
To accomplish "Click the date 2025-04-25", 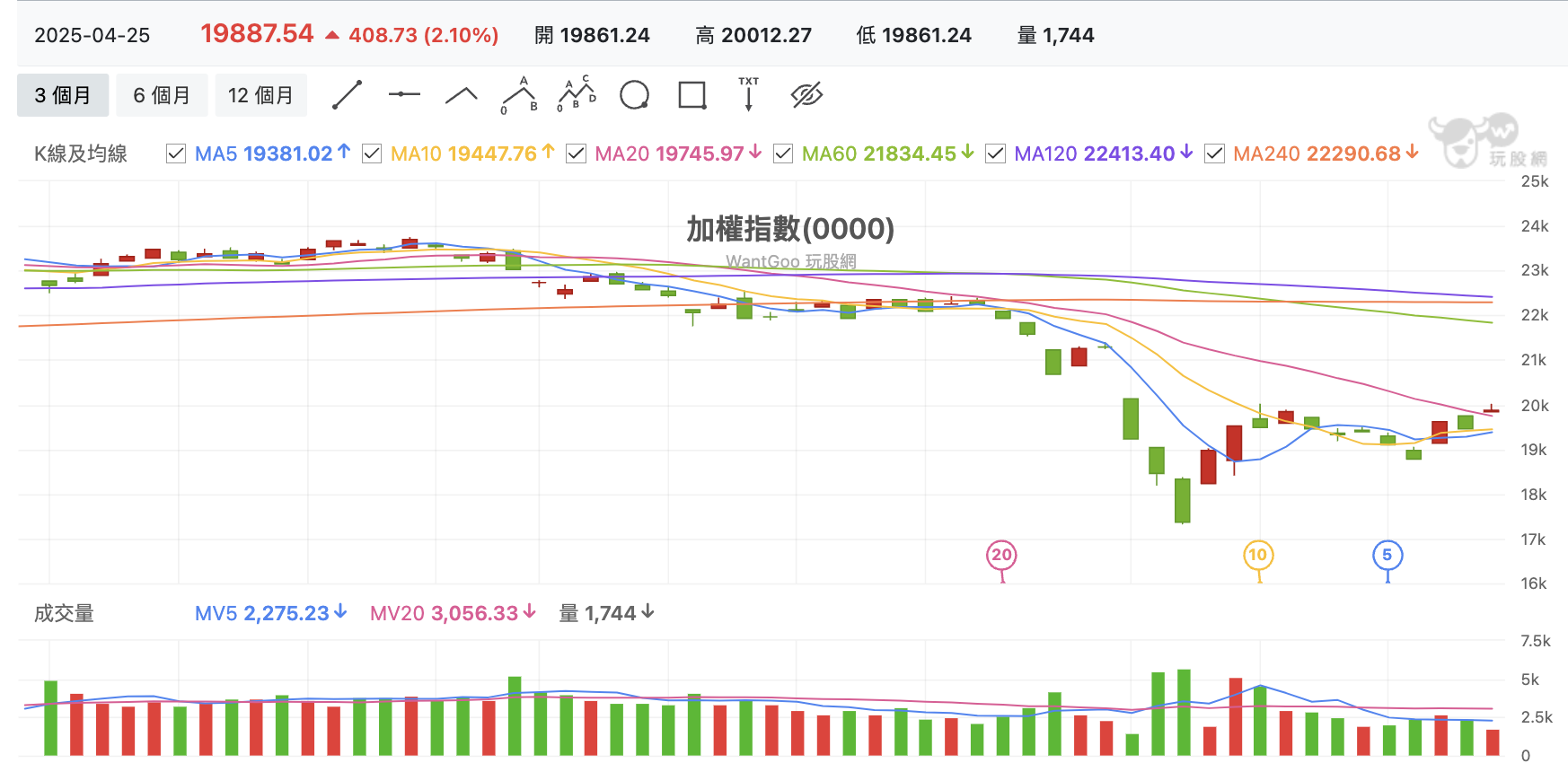I will 92,35.
